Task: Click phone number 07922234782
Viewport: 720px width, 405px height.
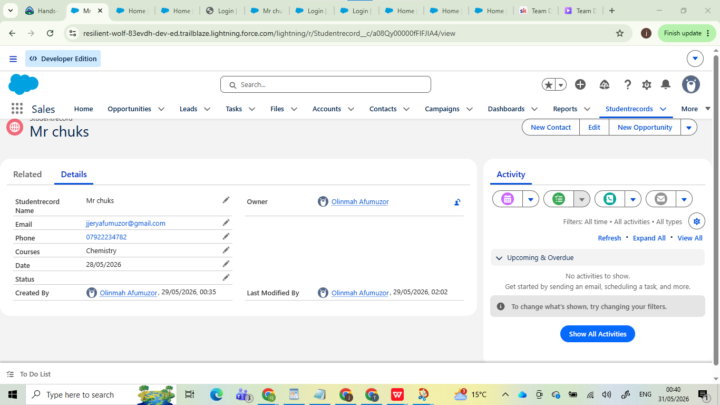Action: 106,237
